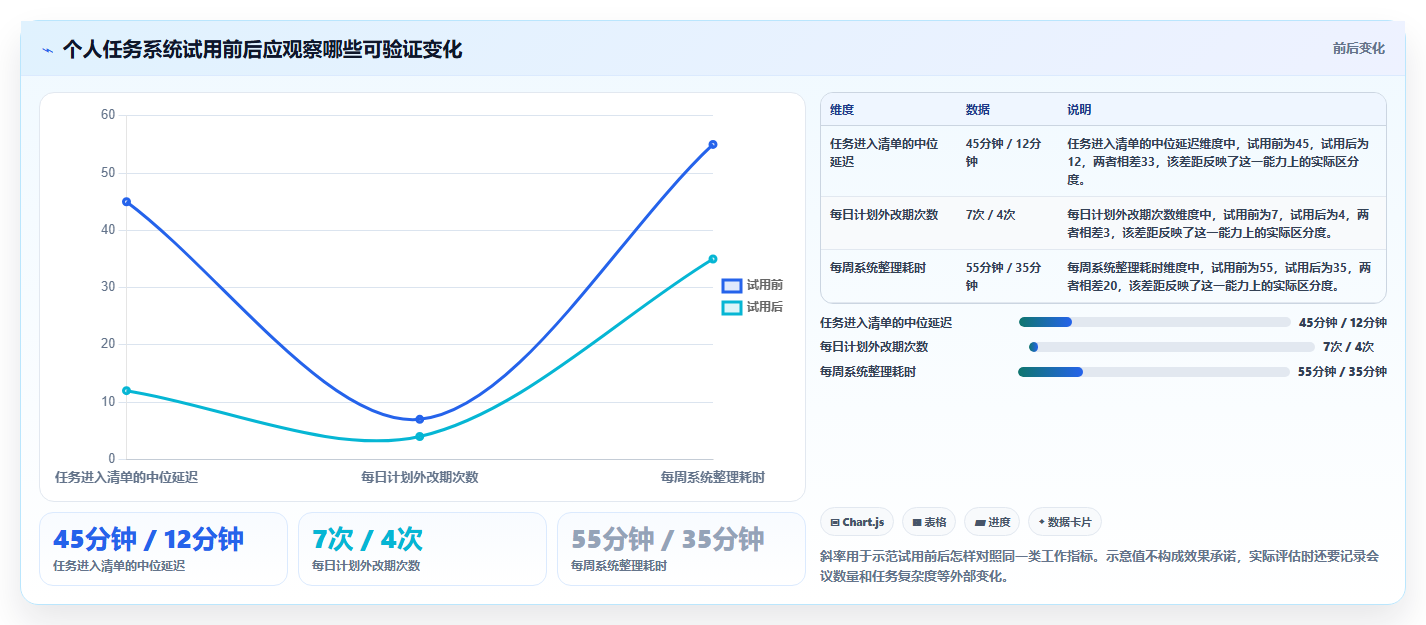Click progress value 7次 / 4次 at bar end

pos(1348,347)
